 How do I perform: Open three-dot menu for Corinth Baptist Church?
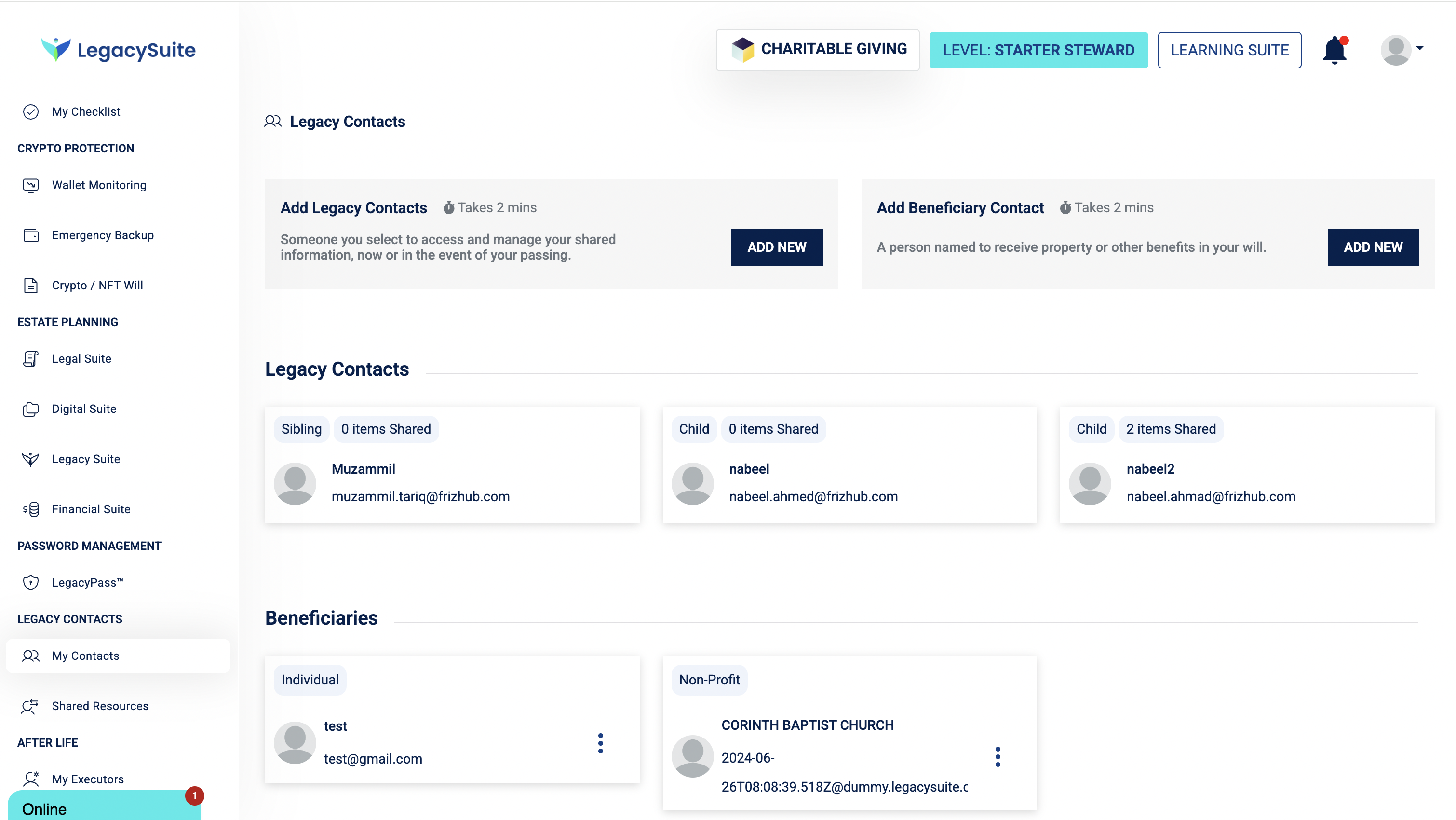click(998, 757)
